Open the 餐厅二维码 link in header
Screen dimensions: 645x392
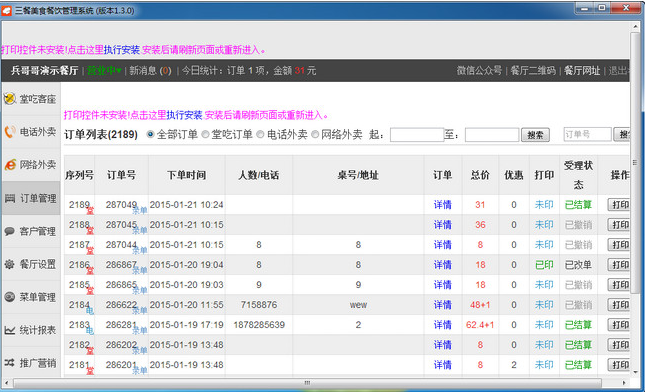[x=533, y=71]
